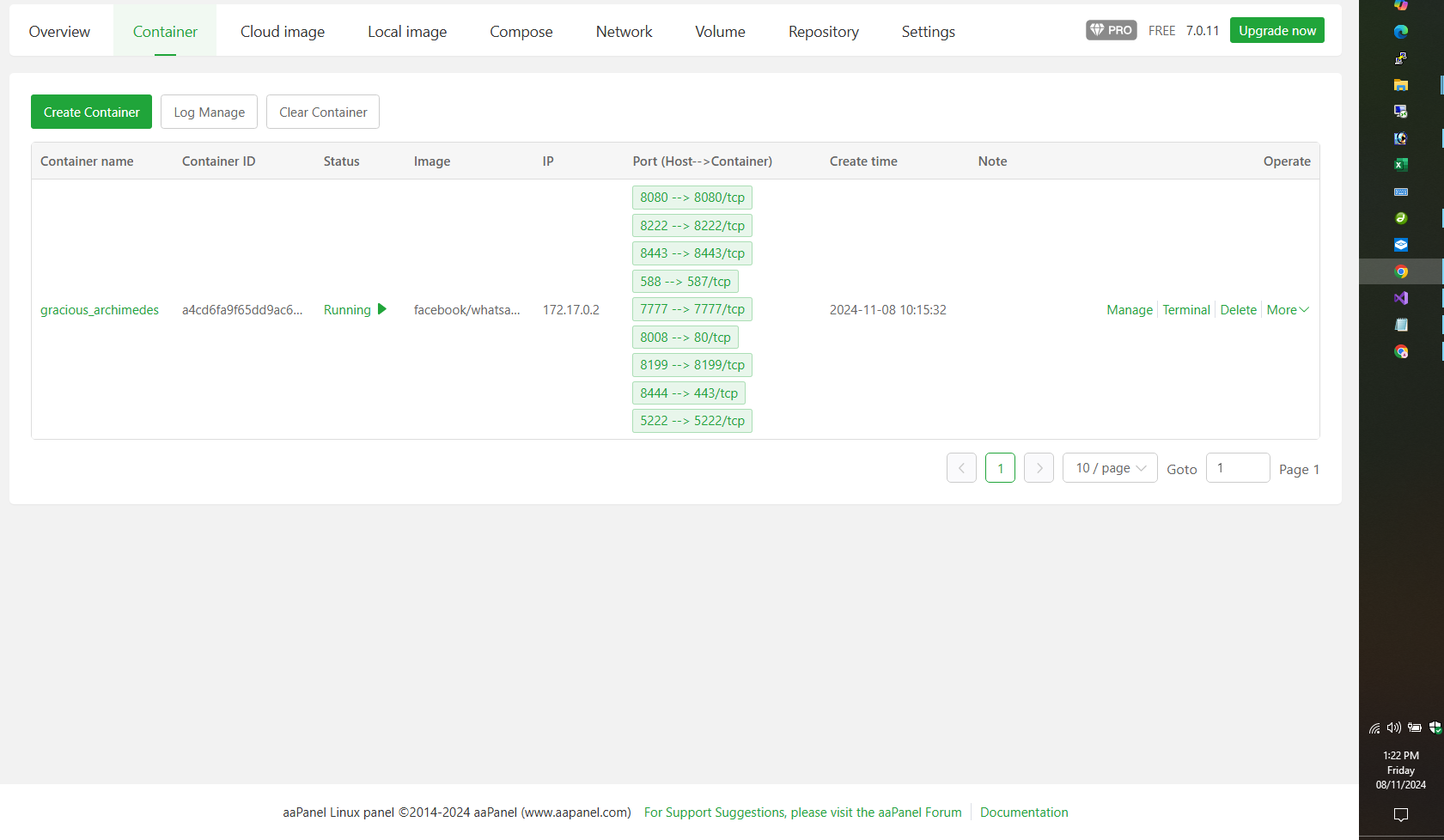1444x840 pixels.
Task: Click the Create Container button
Action: pyautogui.click(x=91, y=112)
